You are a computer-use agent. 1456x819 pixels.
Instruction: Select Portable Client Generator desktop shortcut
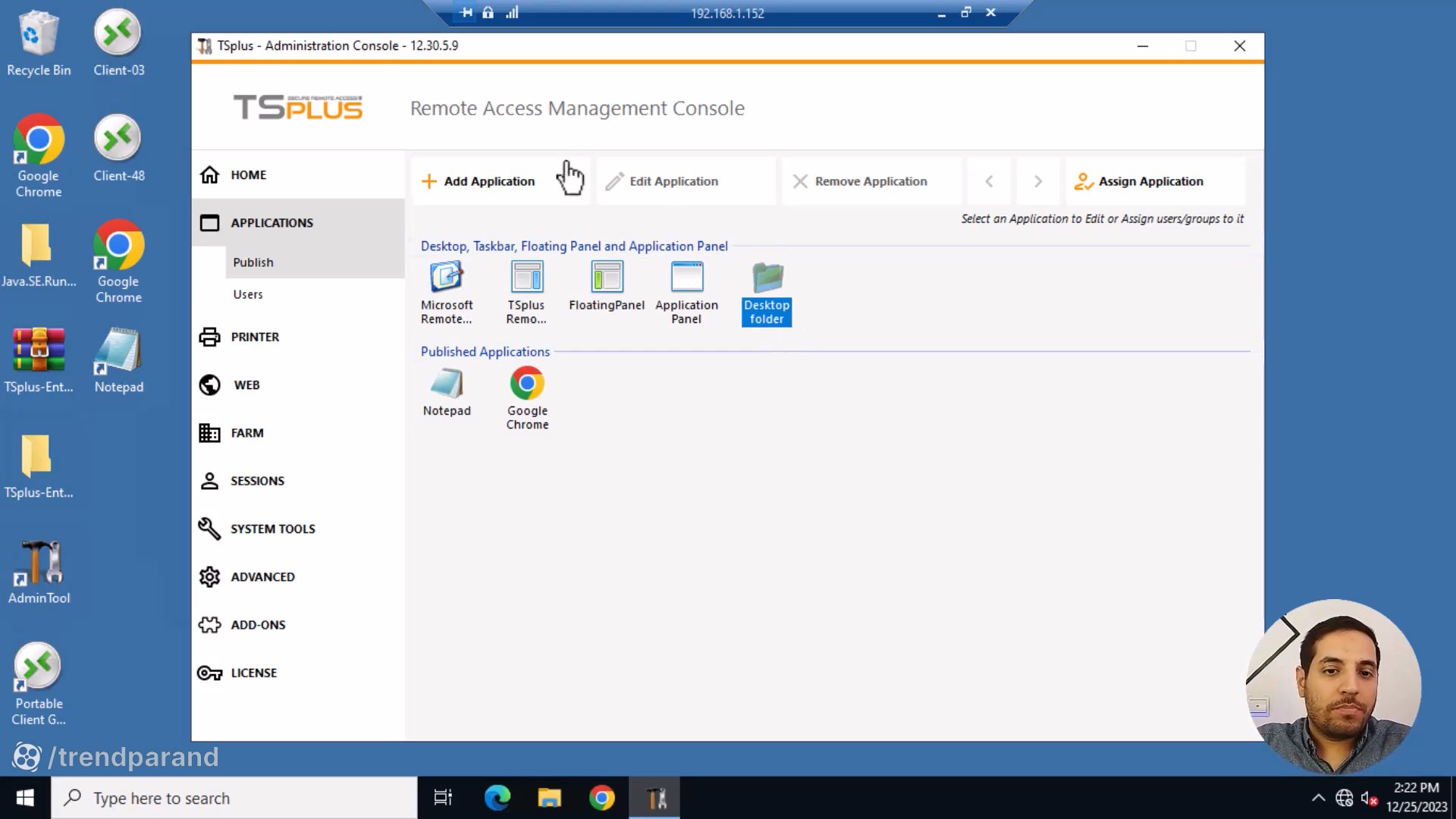(x=39, y=685)
